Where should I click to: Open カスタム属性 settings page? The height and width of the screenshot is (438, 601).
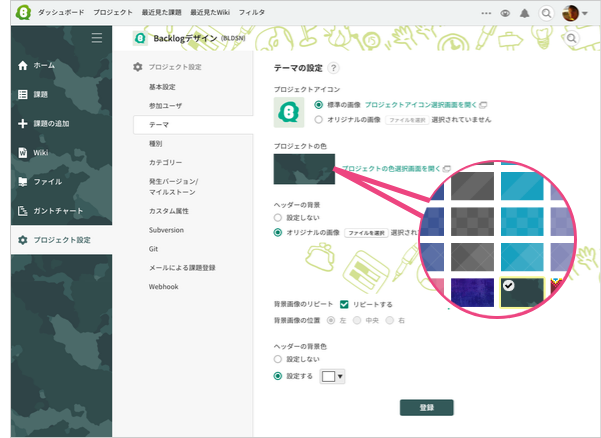pyautogui.click(x=169, y=211)
